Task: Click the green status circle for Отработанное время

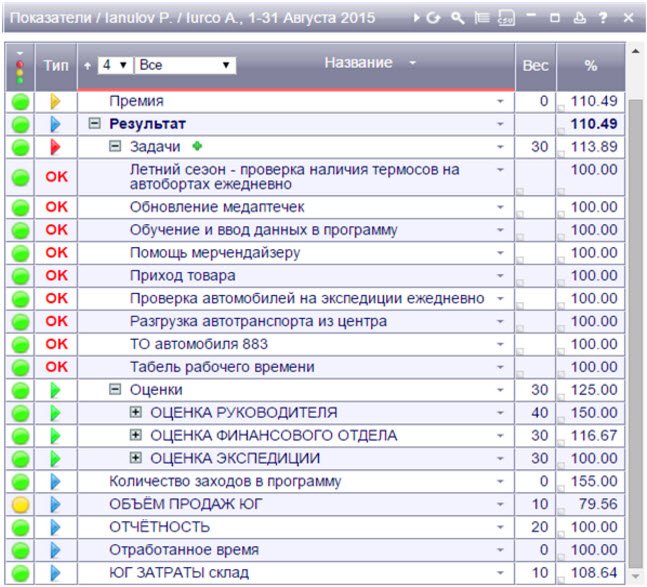Action: click(20, 550)
